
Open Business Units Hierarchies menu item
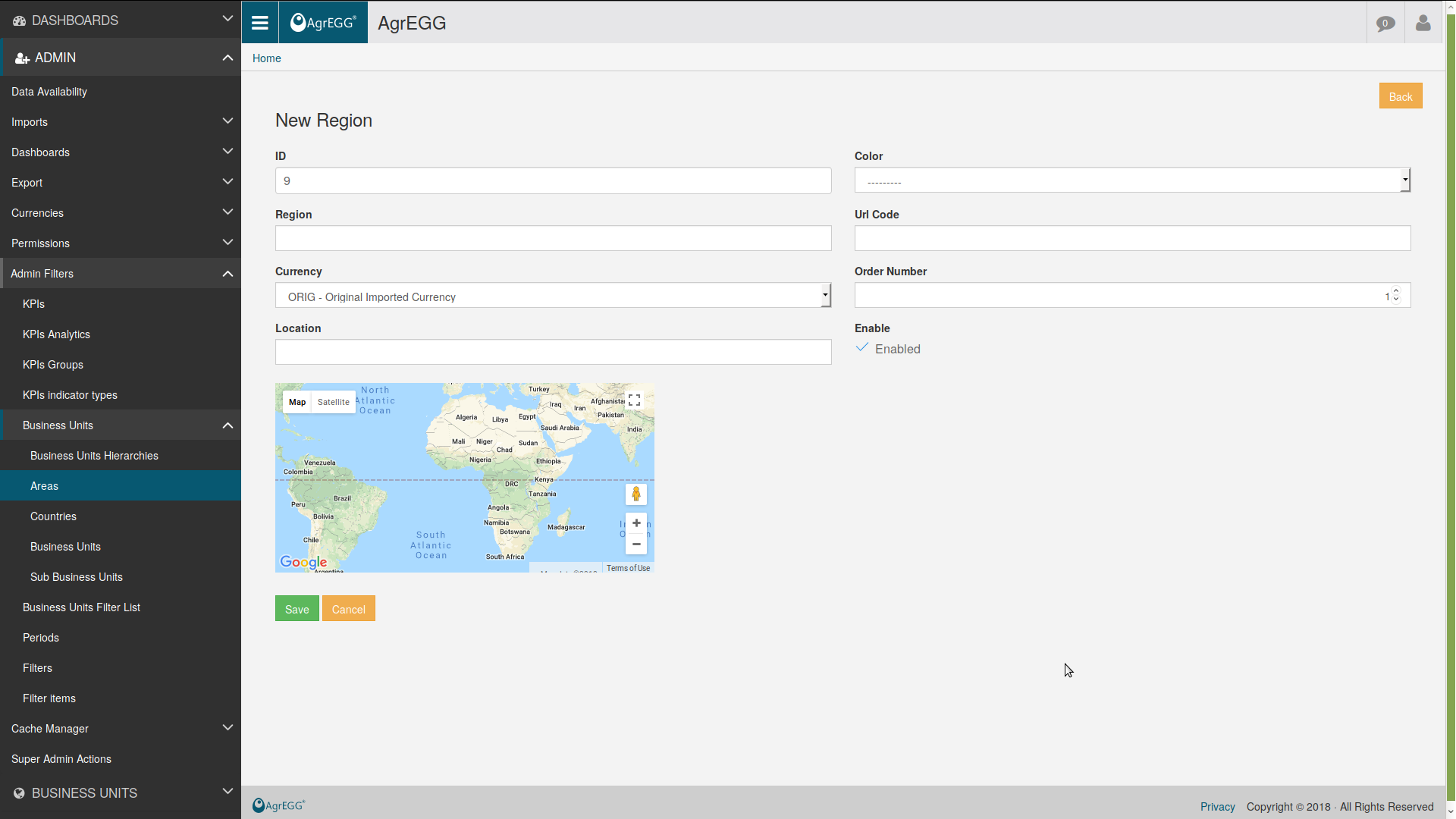pos(121,456)
